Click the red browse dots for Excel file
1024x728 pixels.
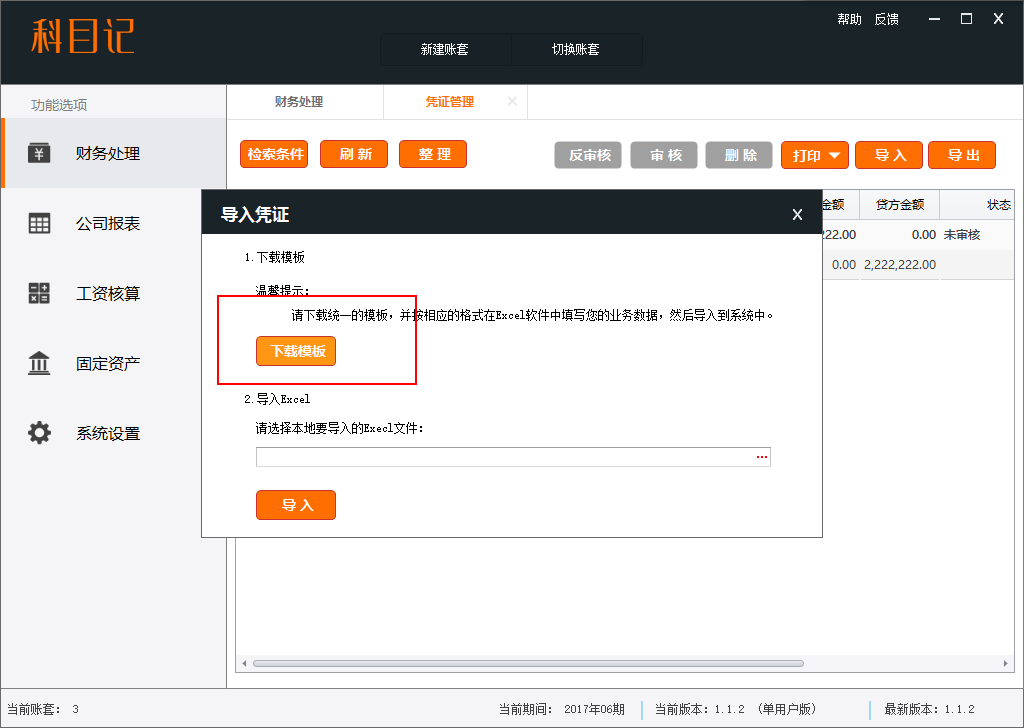(x=761, y=457)
